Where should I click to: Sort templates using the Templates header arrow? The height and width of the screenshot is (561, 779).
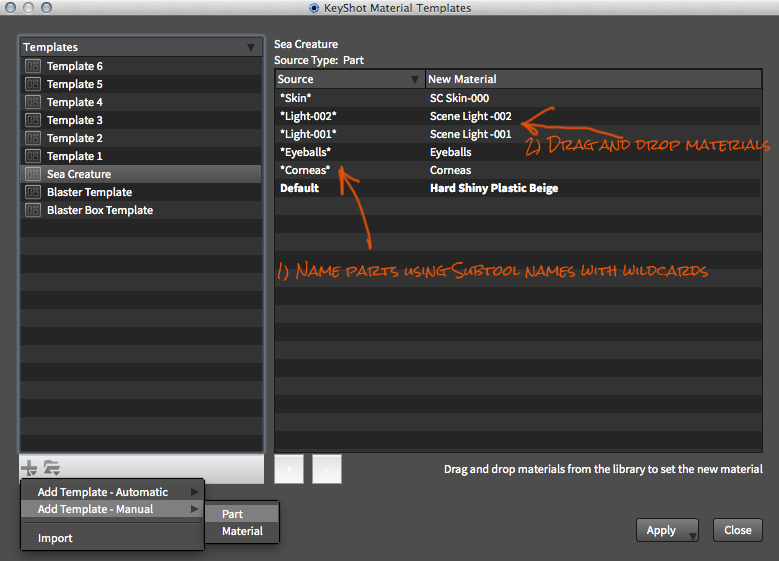pyautogui.click(x=251, y=47)
